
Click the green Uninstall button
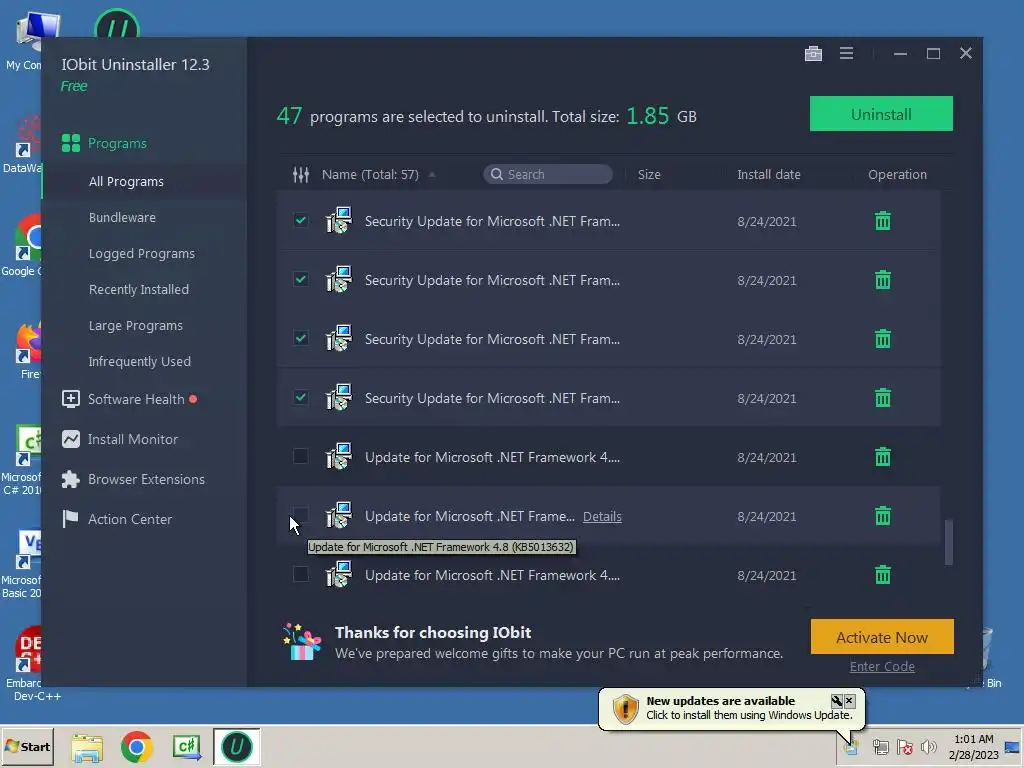(x=881, y=114)
